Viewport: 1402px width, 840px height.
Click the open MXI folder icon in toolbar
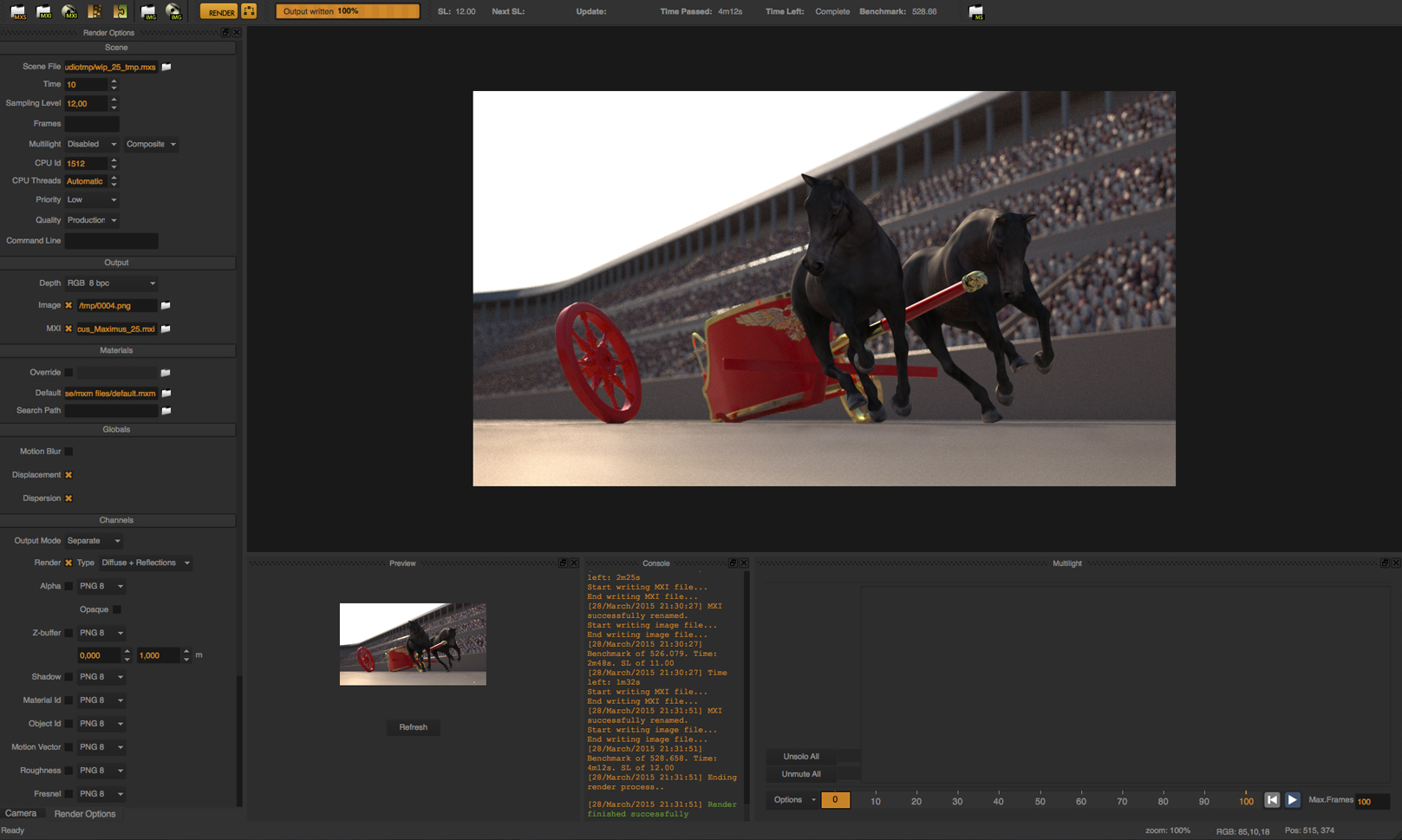(43, 12)
